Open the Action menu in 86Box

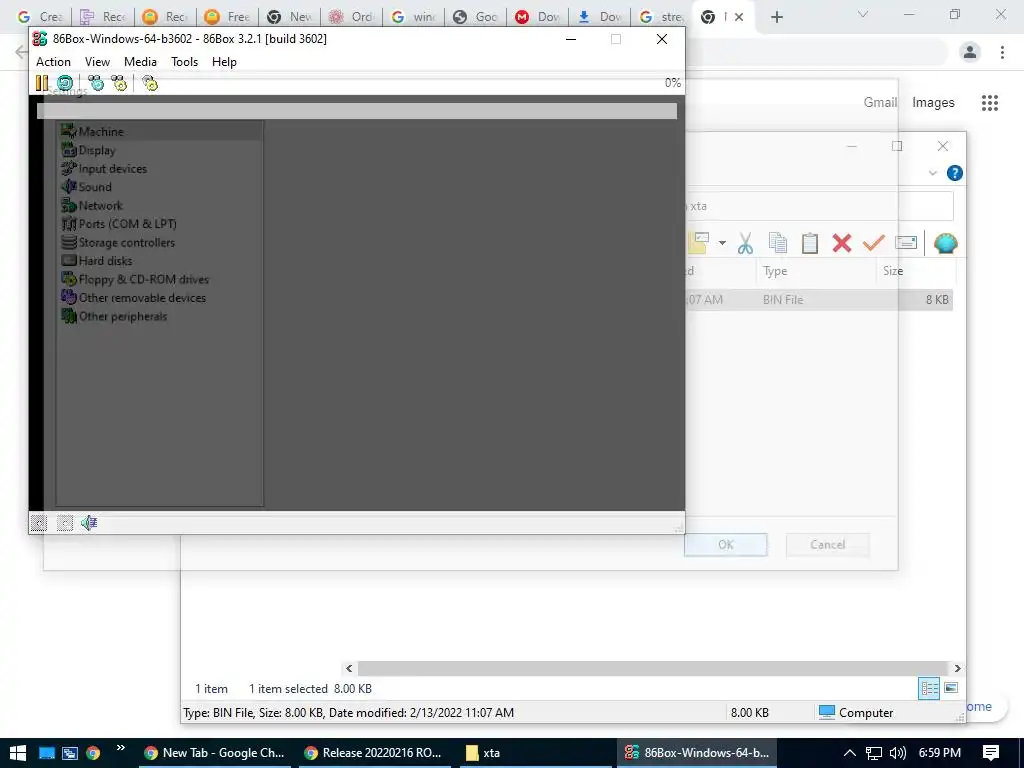(x=53, y=61)
